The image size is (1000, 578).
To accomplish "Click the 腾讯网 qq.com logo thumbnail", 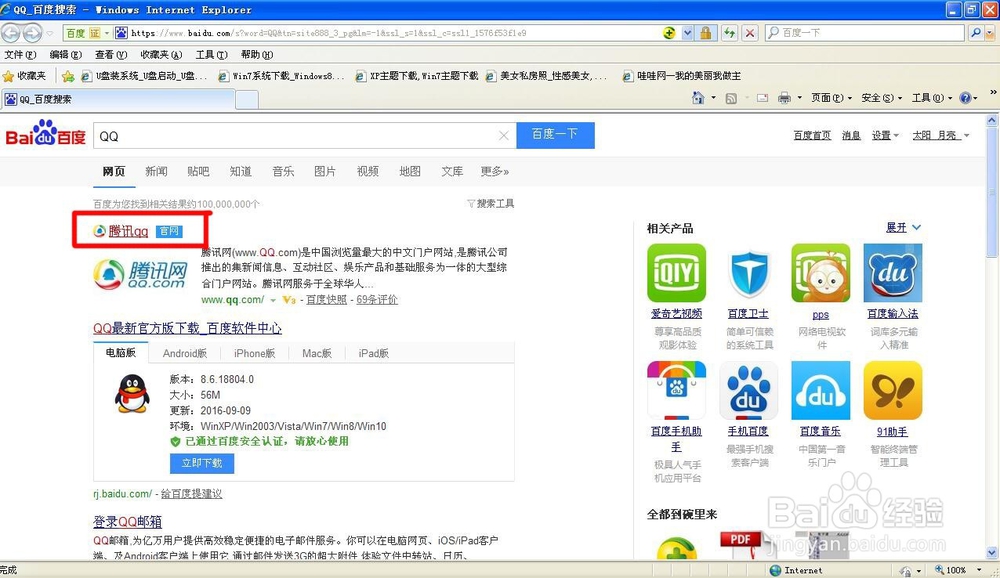I will point(140,274).
